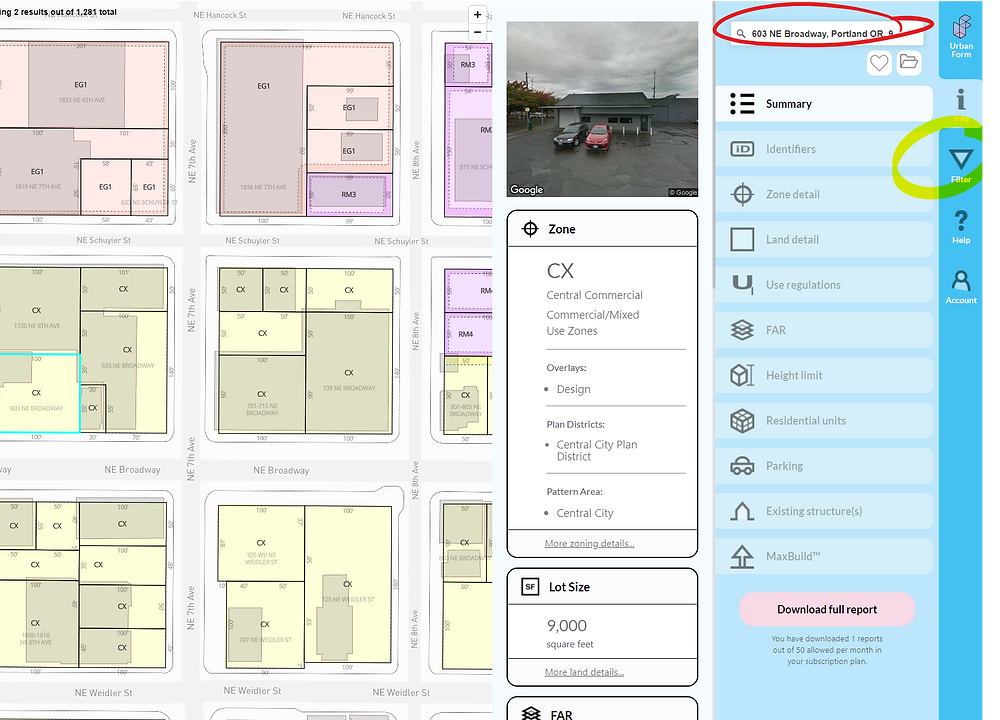This screenshot has height=720, width=1000.
Task: Open the Residential units section
Action: click(824, 421)
